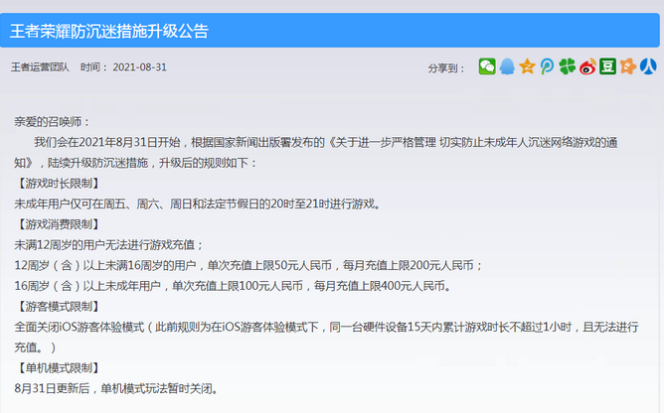Share to Pengyou via green clover icon
The width and height of the screenshot is (664, 413).
point(567,67)
